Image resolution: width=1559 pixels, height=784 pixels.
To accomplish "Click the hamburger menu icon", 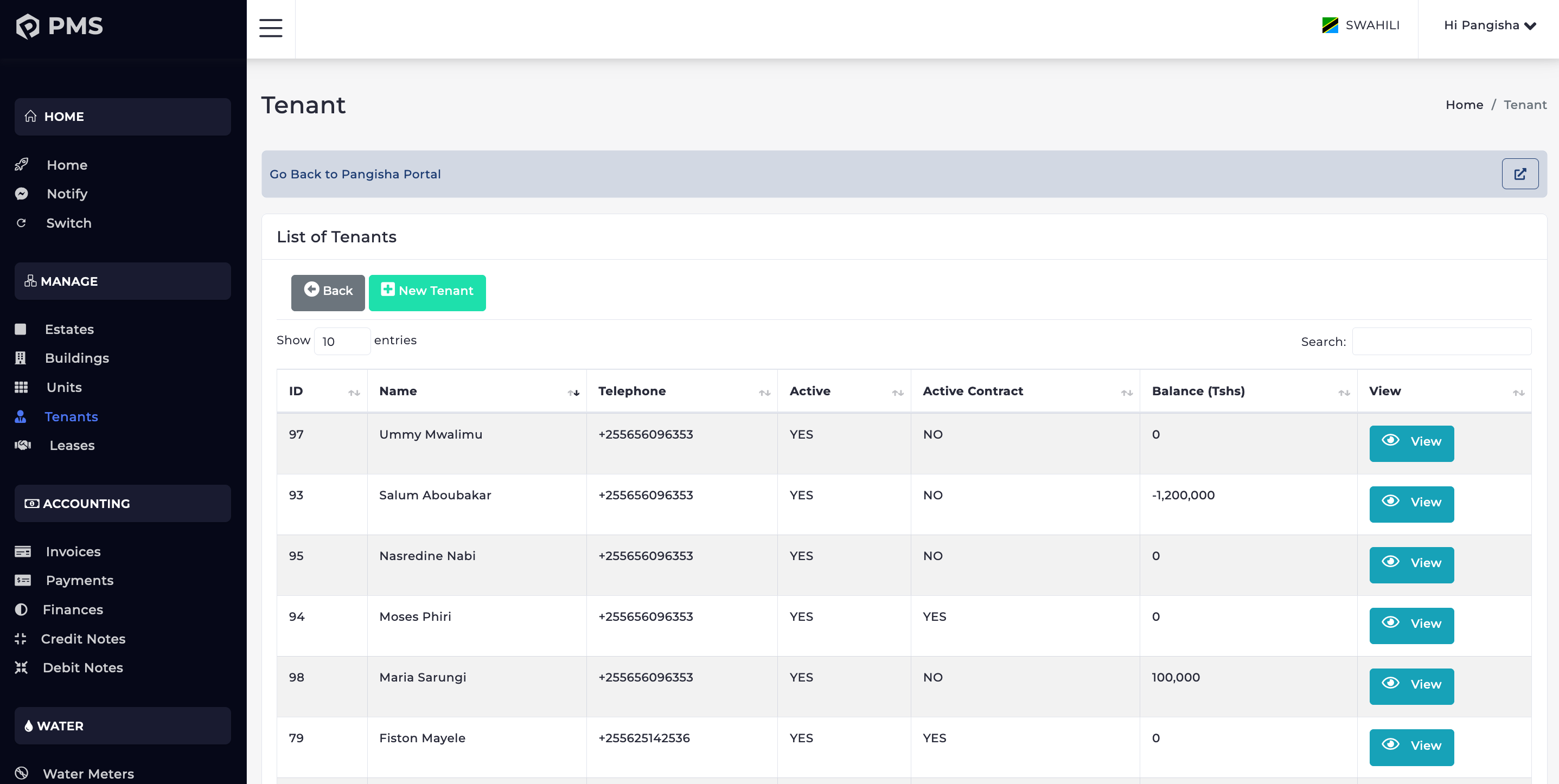I will pos(271,28).
